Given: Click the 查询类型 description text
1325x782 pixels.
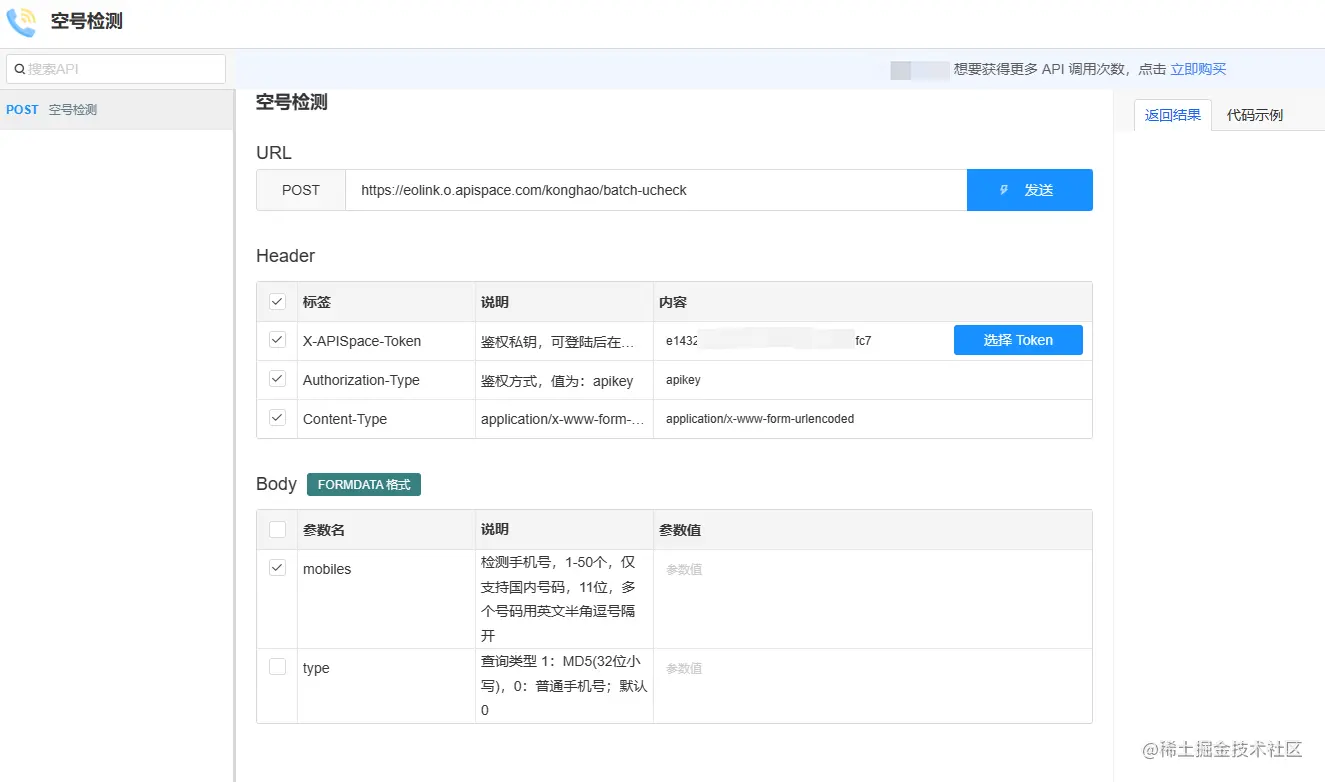Looking at the screenshot, I should tap(564, 685).
